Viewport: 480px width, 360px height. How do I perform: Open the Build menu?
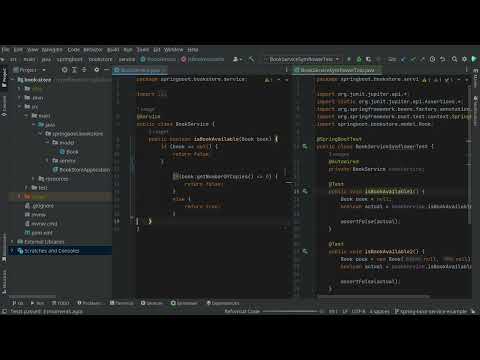tap(113, 49)
